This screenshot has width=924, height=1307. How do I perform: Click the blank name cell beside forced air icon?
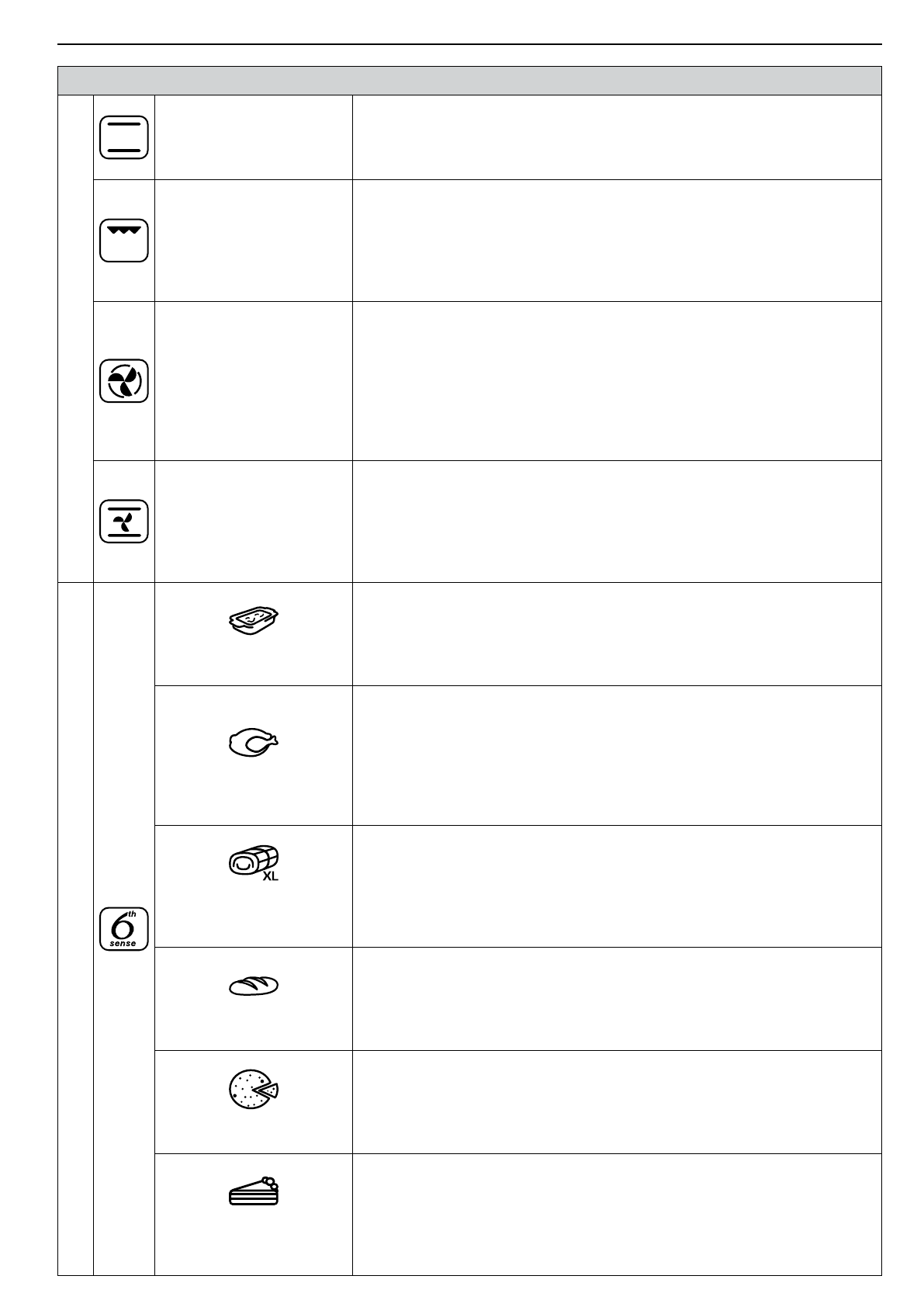click(253, 381)
